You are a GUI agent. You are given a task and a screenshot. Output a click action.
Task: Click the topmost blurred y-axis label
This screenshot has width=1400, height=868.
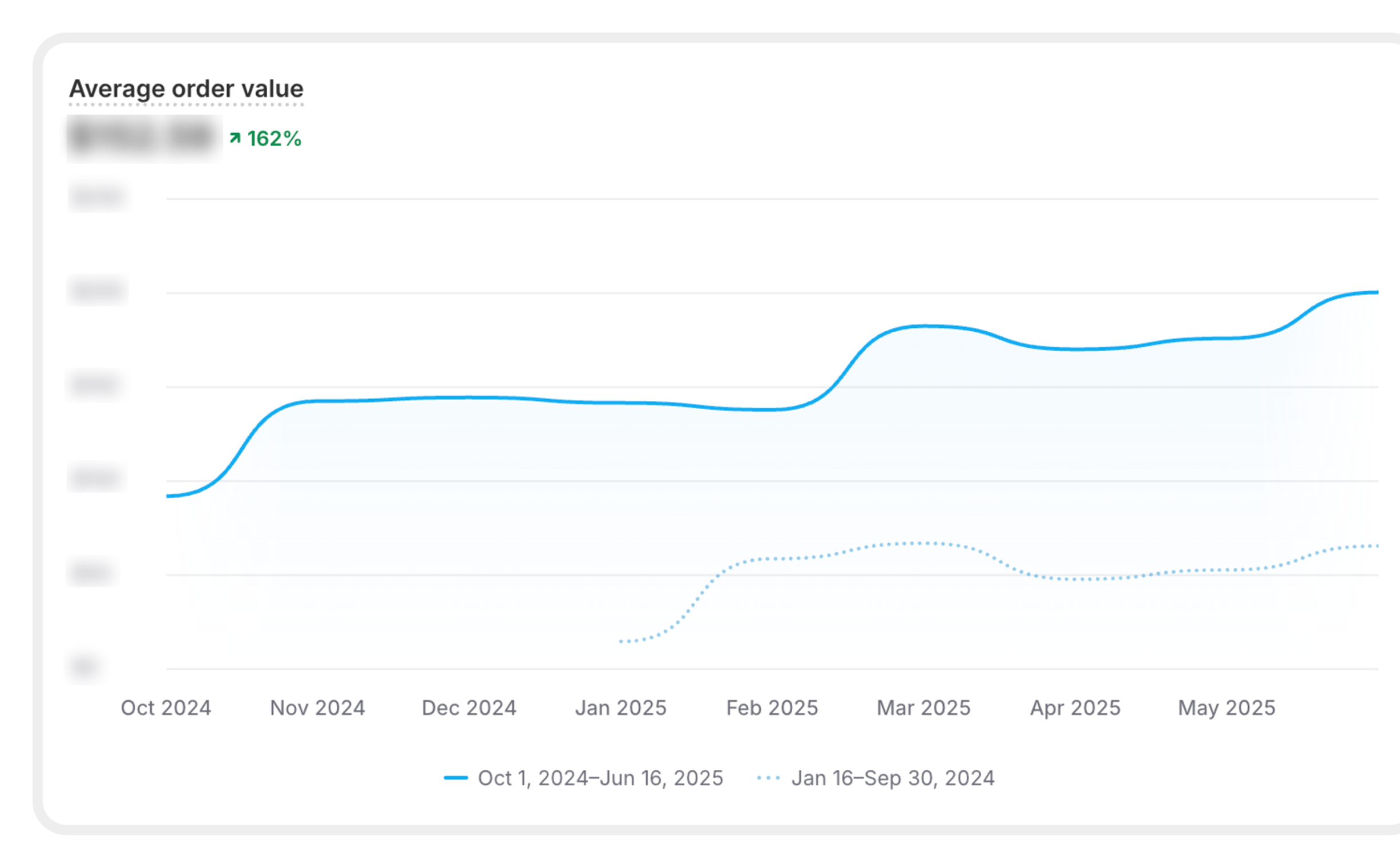coord(99,196)
